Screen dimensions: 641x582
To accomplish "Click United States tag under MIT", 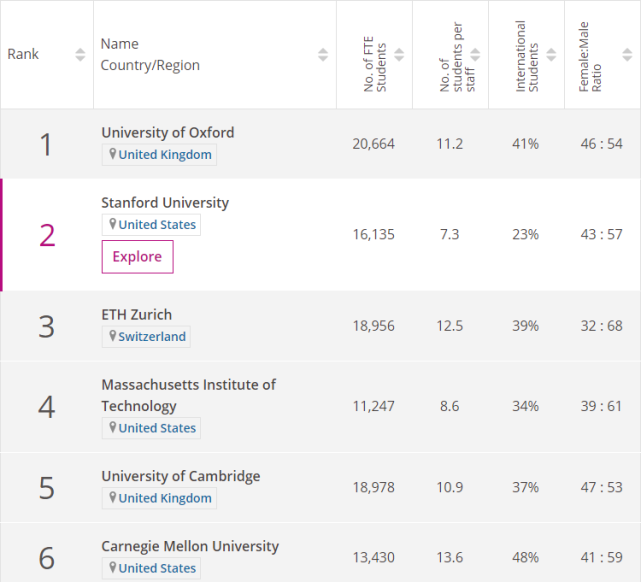I will pos(157,429).
